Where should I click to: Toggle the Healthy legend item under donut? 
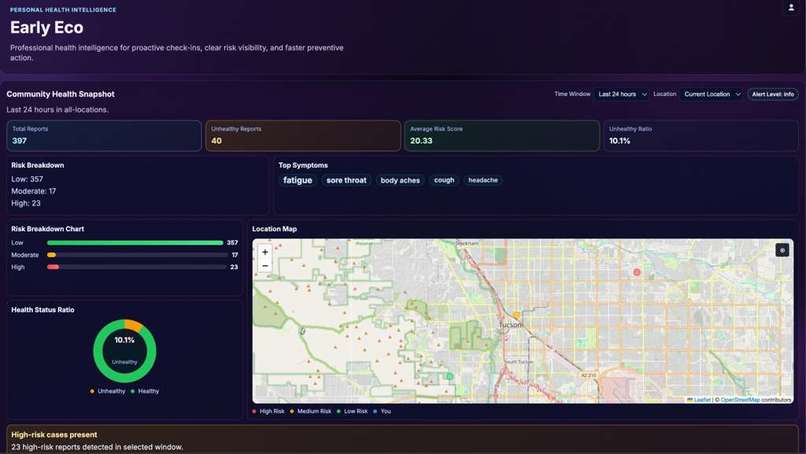[145, 391]
